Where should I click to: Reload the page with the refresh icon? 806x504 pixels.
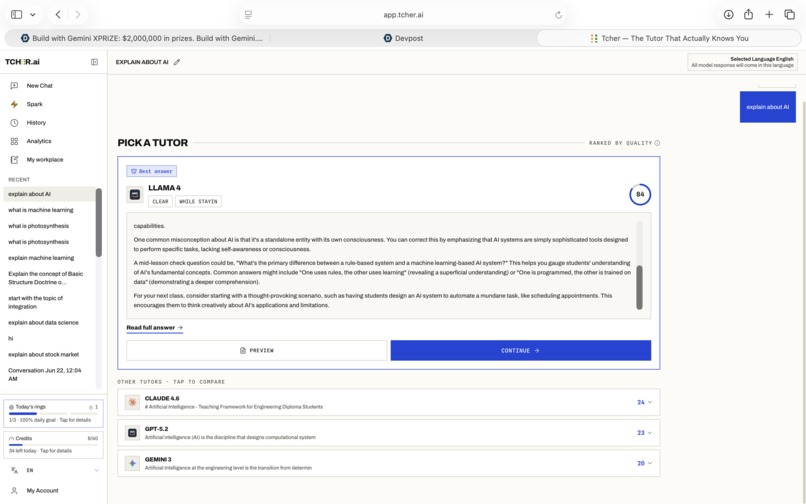[x=558, y=15]
